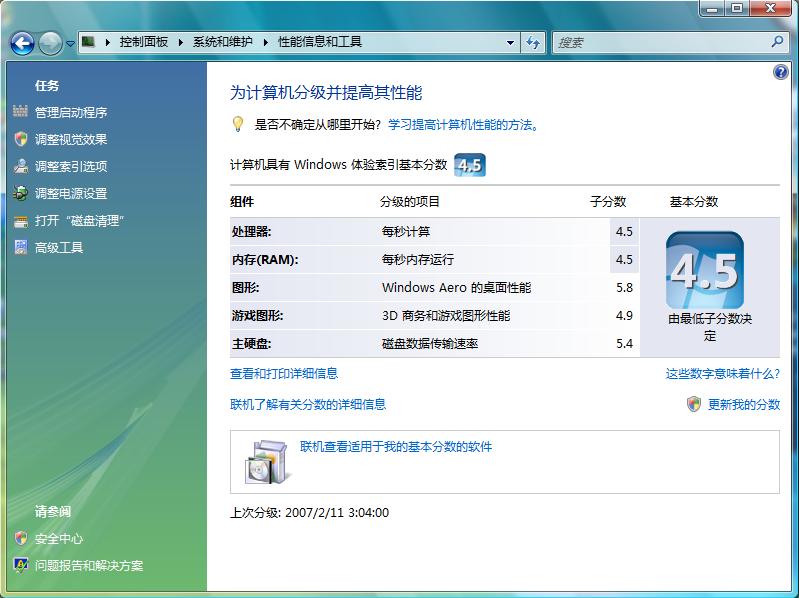The image size is (799, 598).
Task: Open 调整视觉效果 task link
Action: tap(71, 139)
